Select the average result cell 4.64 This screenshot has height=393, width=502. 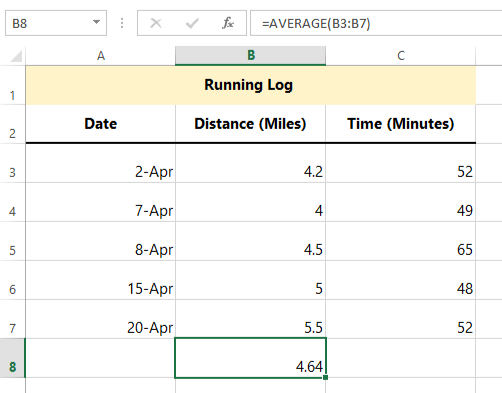tap(250, 358)
